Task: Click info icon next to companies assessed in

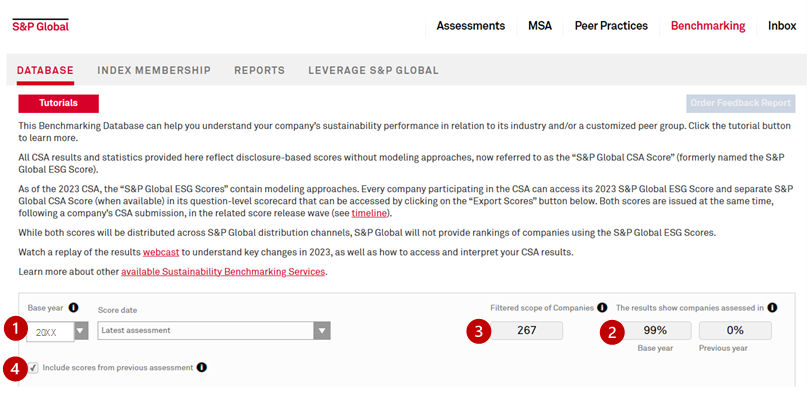Action: (x=772, y=308)
